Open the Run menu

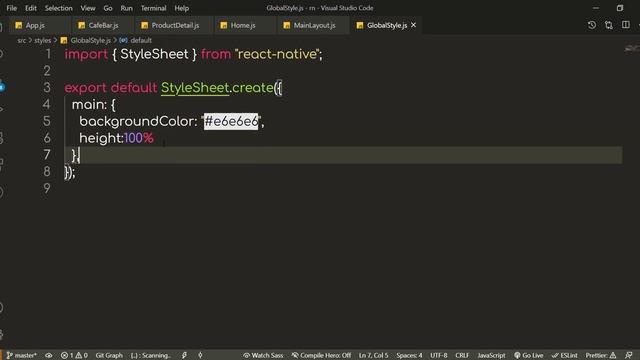coord(127,8)
